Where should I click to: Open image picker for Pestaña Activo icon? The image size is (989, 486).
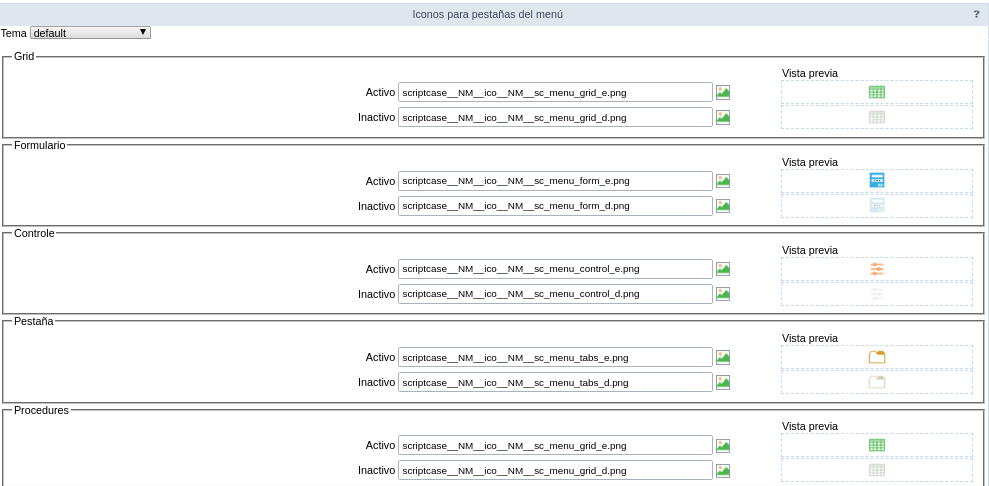723,357
